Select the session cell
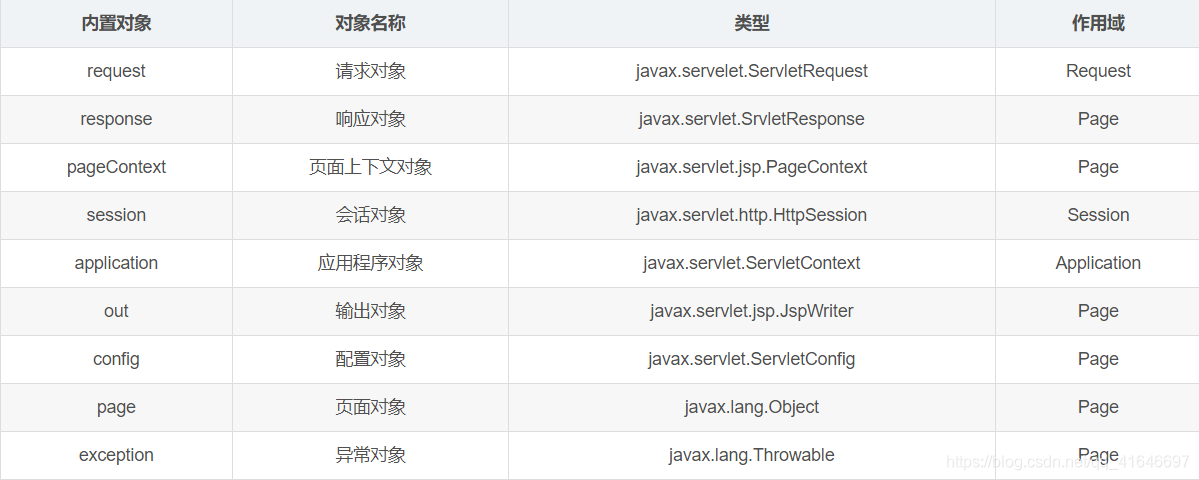 pos(116,216)
